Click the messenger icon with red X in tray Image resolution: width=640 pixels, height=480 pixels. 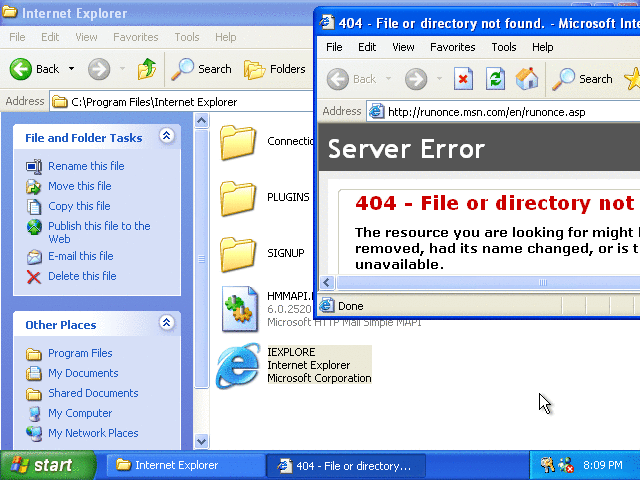(566, 465)
